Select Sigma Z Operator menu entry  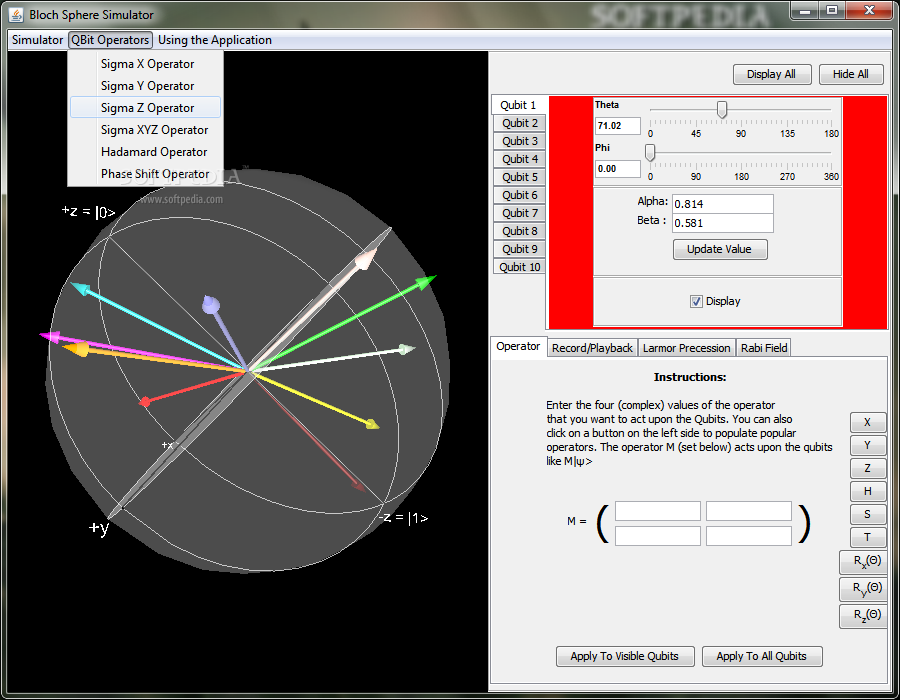point(146,107)
